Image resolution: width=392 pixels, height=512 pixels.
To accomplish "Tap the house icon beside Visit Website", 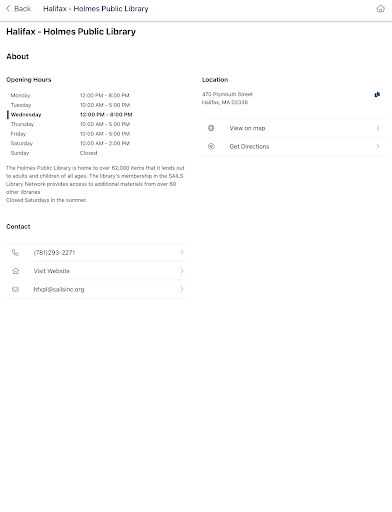I will click(x=15, y=271).
